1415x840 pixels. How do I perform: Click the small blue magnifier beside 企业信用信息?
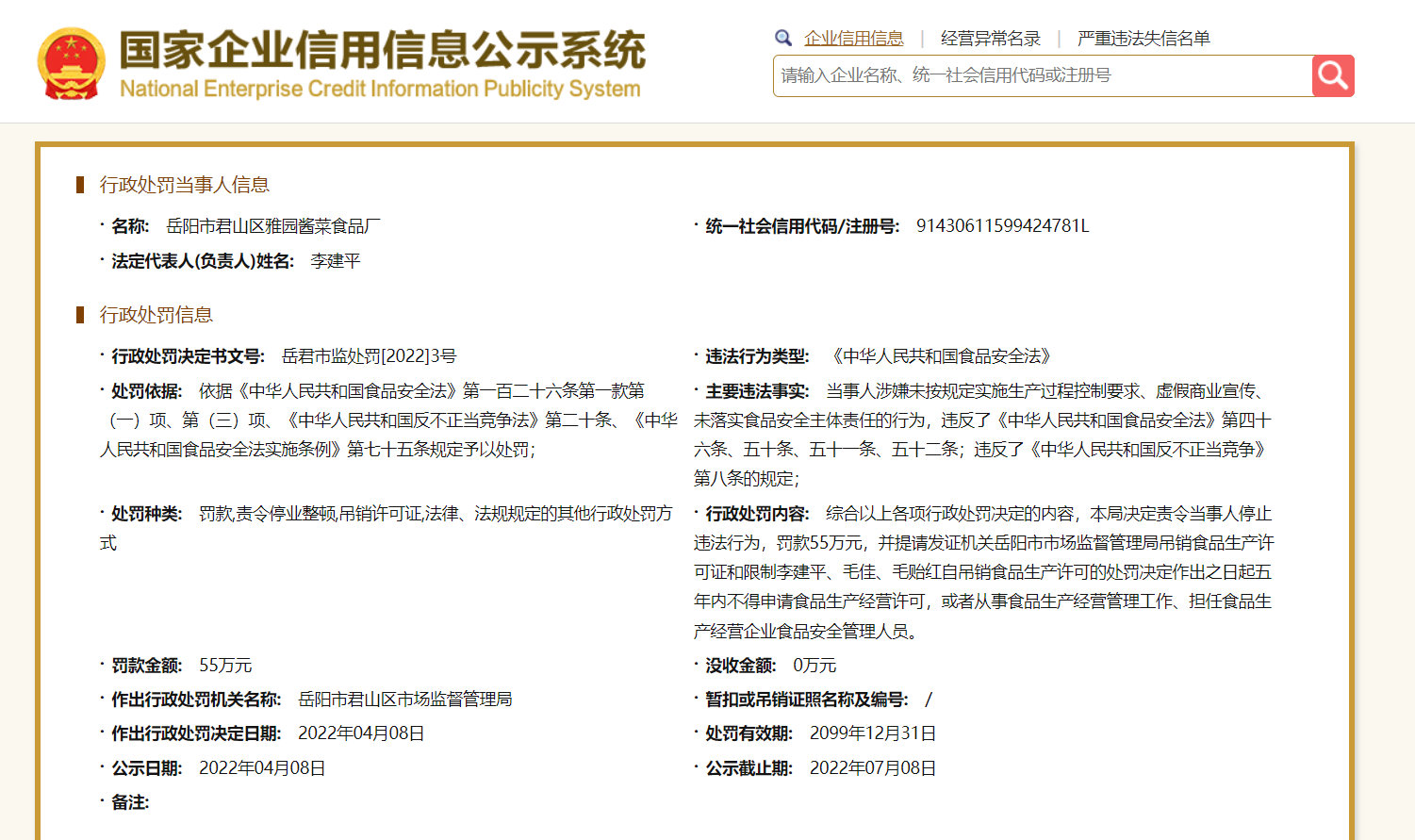pos(782,37)
